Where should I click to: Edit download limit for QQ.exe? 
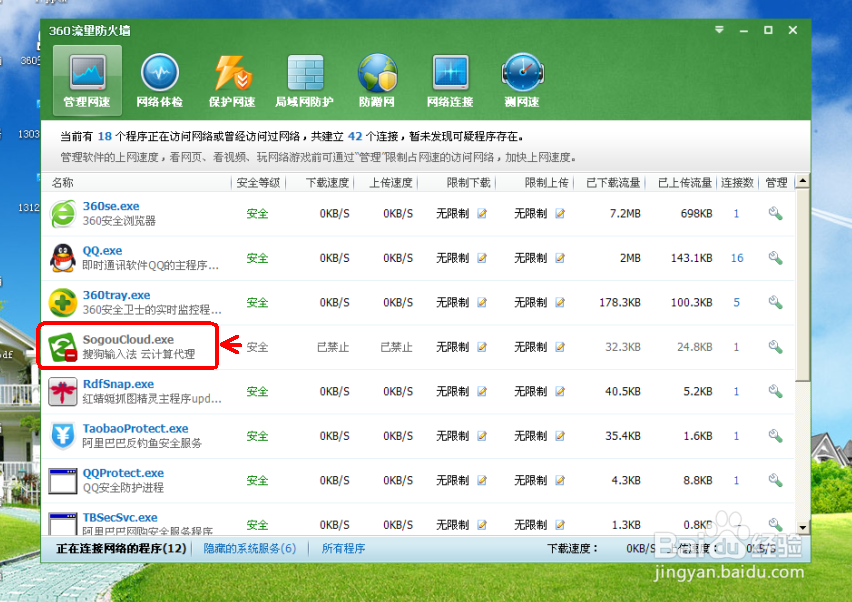click(x=482, y=258)
